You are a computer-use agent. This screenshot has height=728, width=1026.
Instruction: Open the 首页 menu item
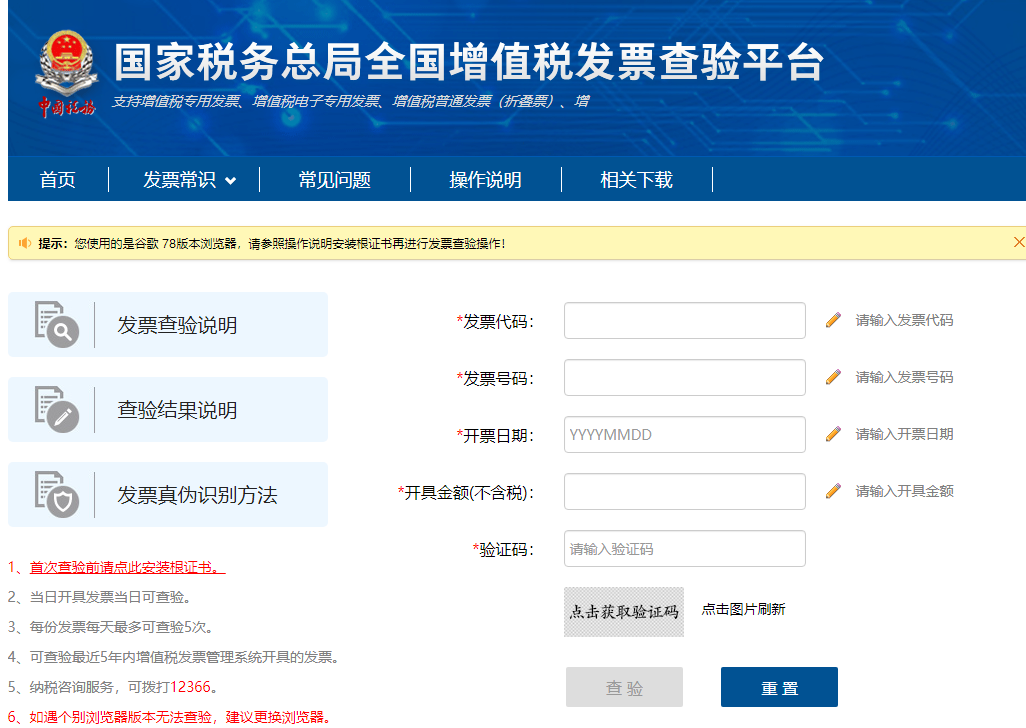(x=57, y=179)
